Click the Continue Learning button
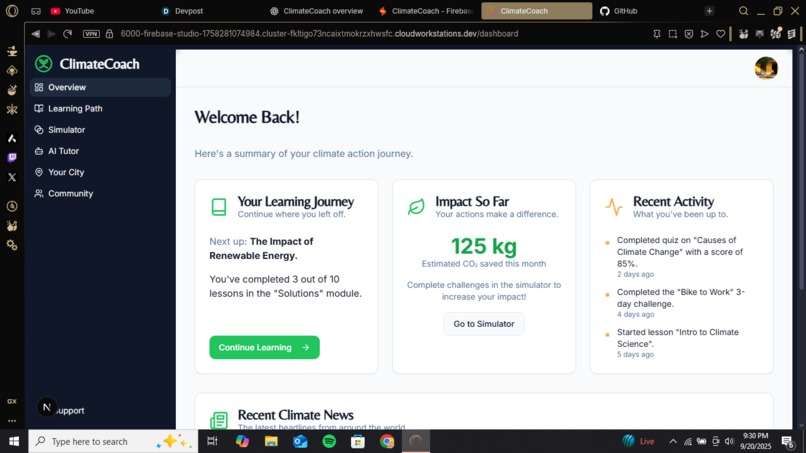The height and width of the screenshot is (453, 806). [x=264, y=348]
